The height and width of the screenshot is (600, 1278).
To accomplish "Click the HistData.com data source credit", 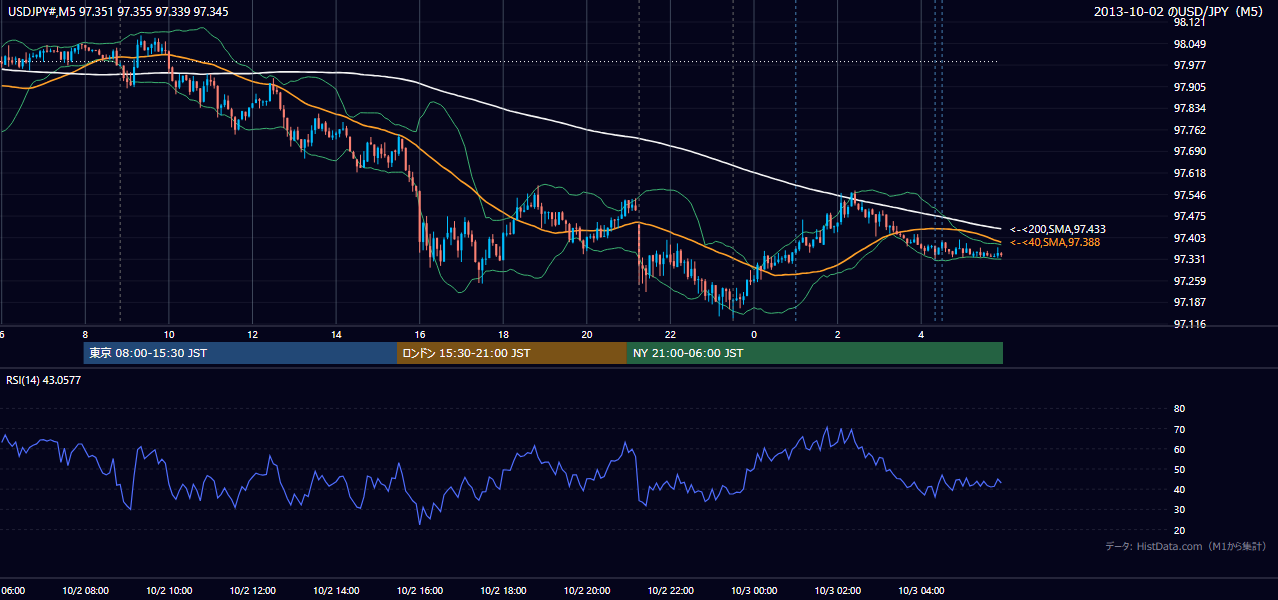I will pyautogui.click(x=1186, y=546).
